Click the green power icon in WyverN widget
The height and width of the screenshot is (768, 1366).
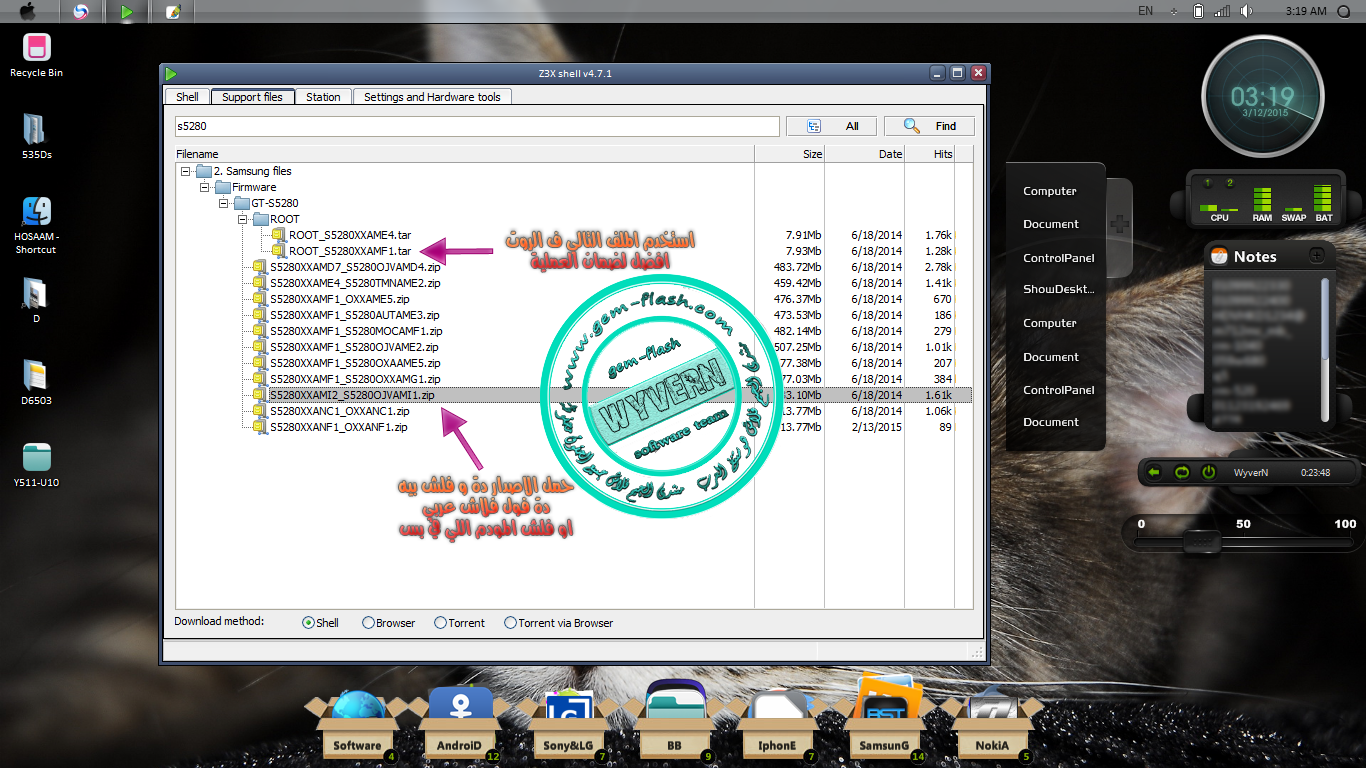1208,472
